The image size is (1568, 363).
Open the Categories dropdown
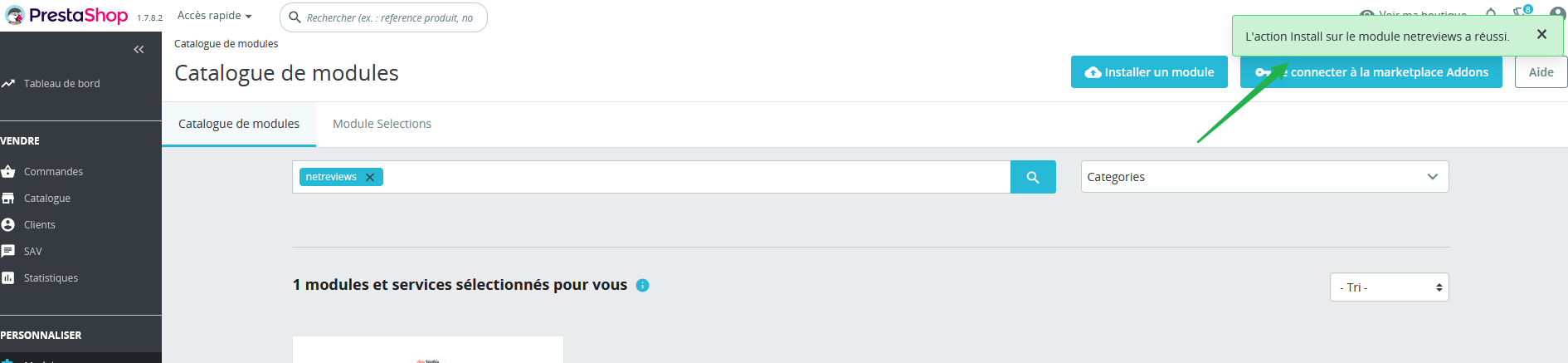click(1264, 177)
